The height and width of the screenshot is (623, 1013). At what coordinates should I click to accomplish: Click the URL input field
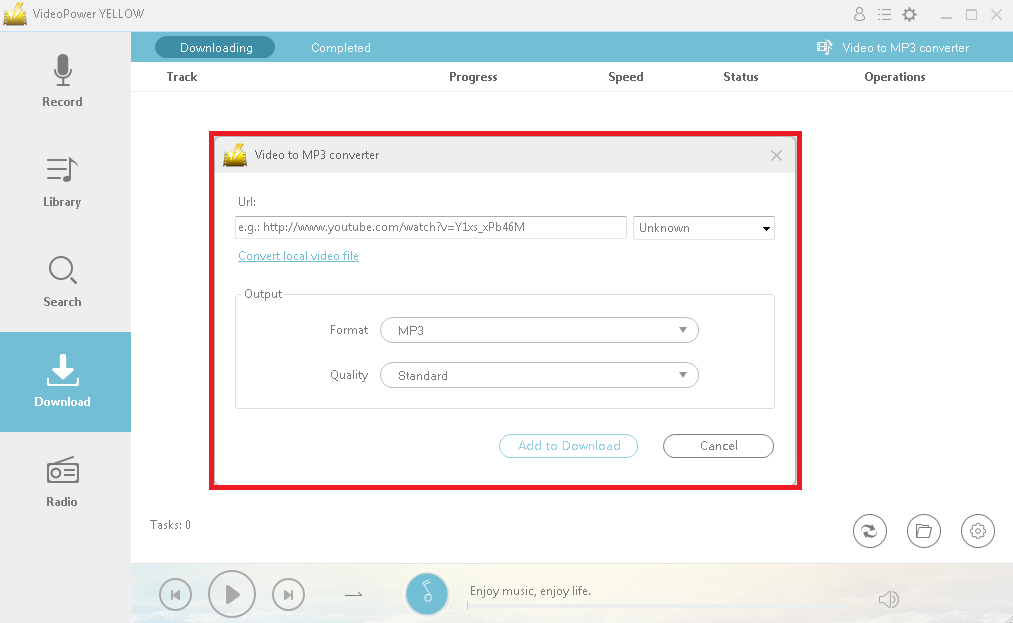coord(430,227)
